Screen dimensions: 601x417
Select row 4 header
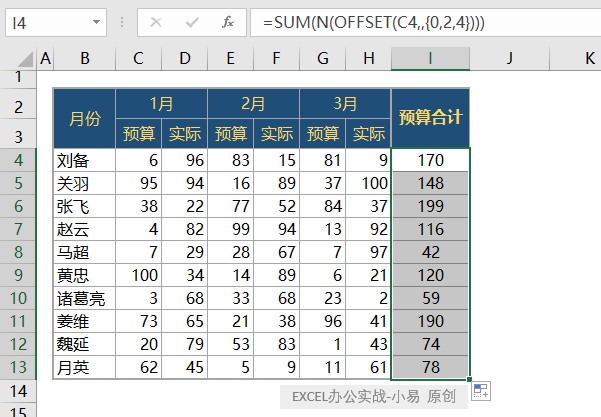[18, 160]
